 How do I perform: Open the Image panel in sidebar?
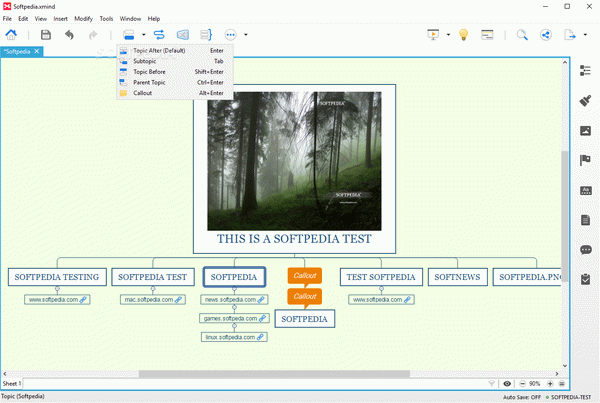click(x=585, y=131)
